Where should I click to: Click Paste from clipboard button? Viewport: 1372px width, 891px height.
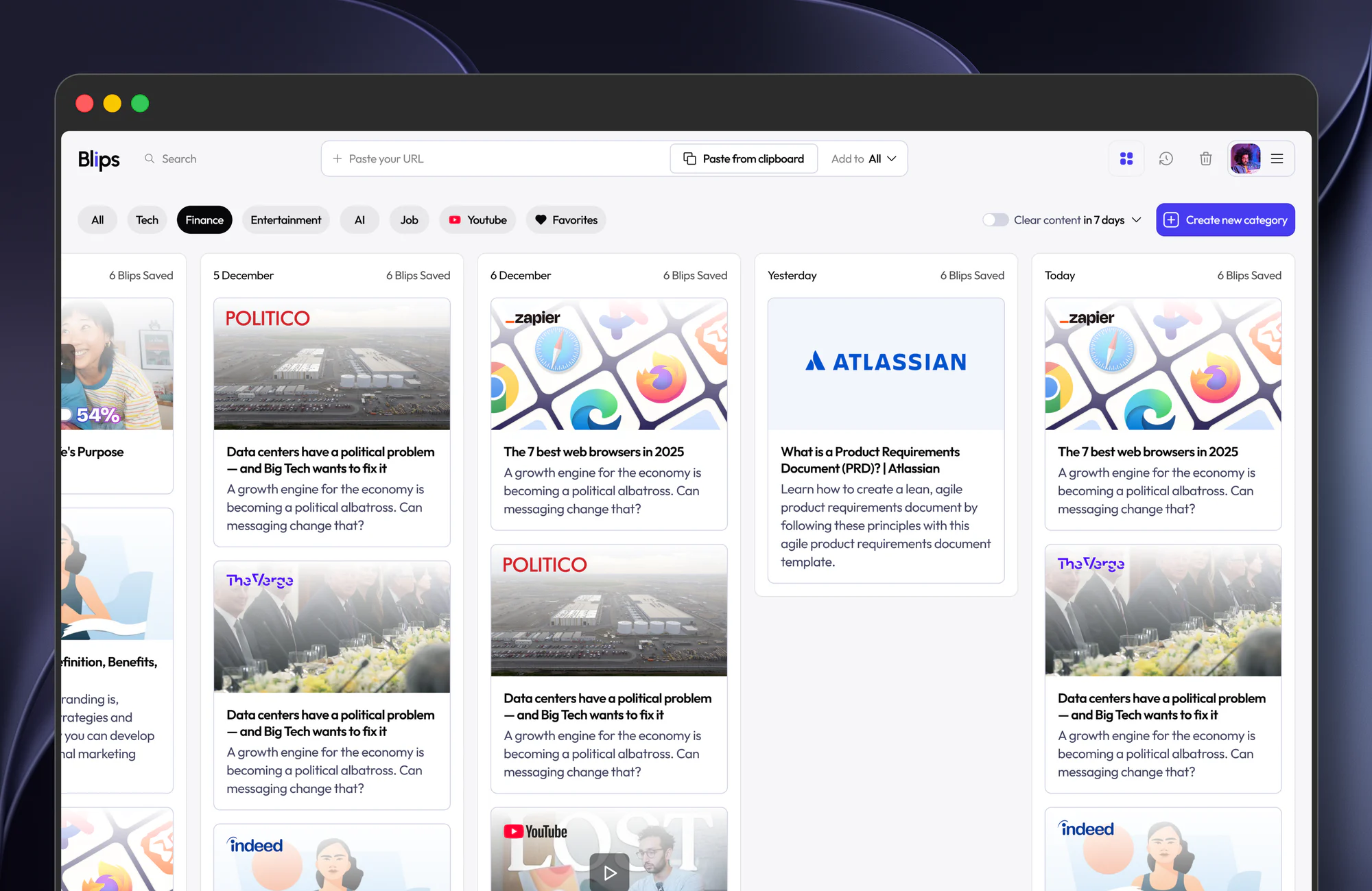(x=744, y=158)
